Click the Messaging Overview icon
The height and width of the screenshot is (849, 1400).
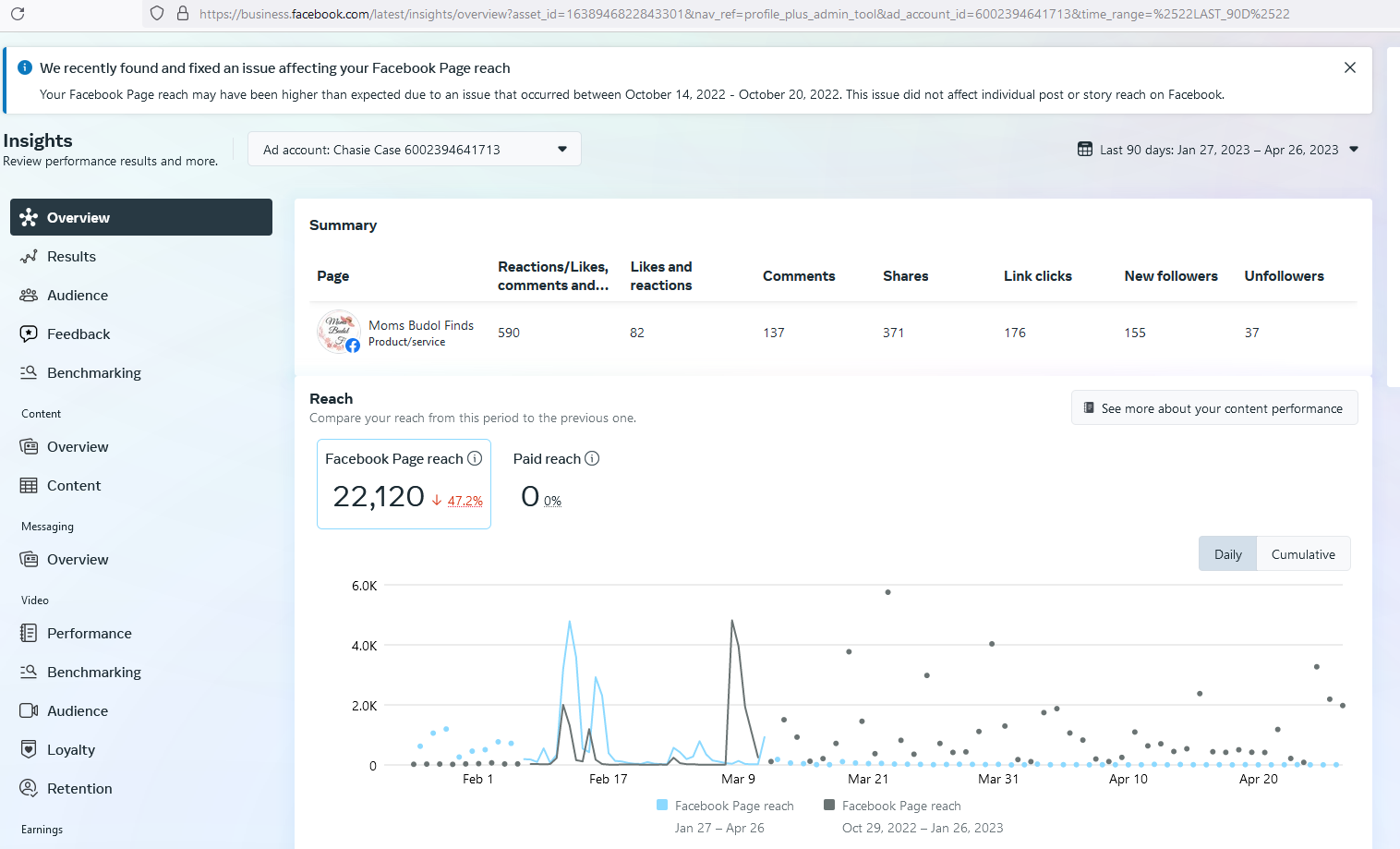[29, 559]
